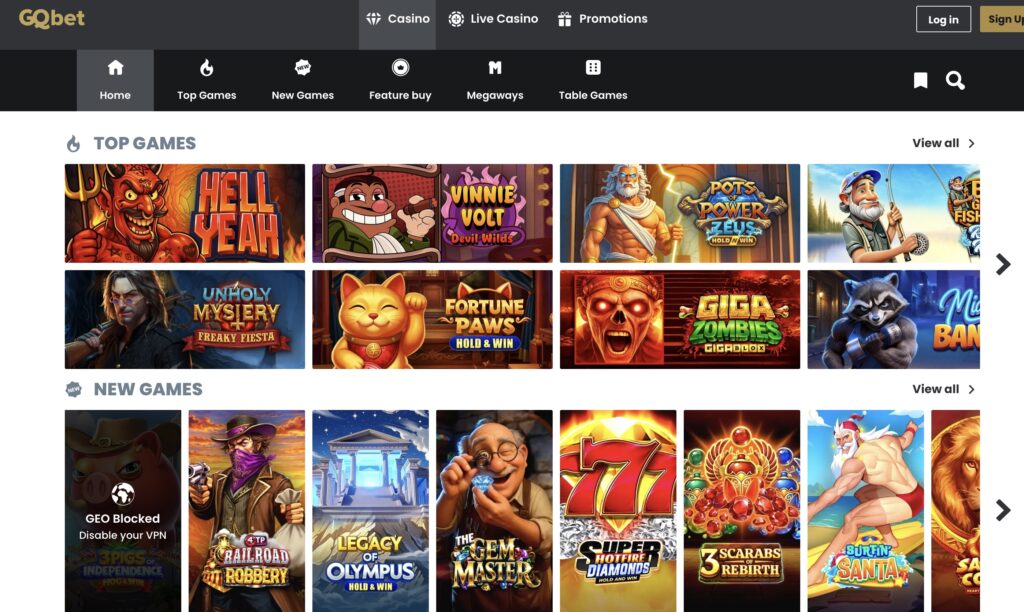Open the Vinnie Volt Devil Wilds game
The image size is (1024, 612).
click(432, 214)
